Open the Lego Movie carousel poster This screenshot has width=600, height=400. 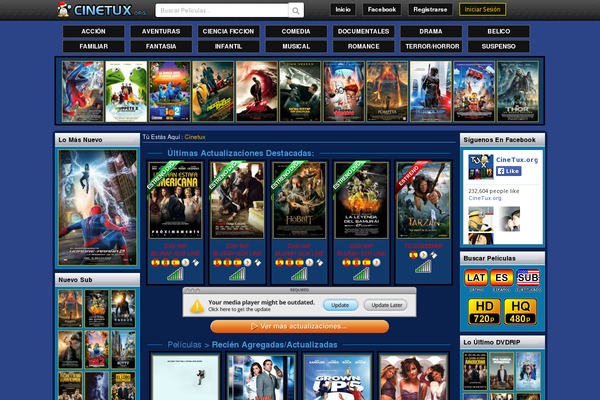click(x=474, y=91)
